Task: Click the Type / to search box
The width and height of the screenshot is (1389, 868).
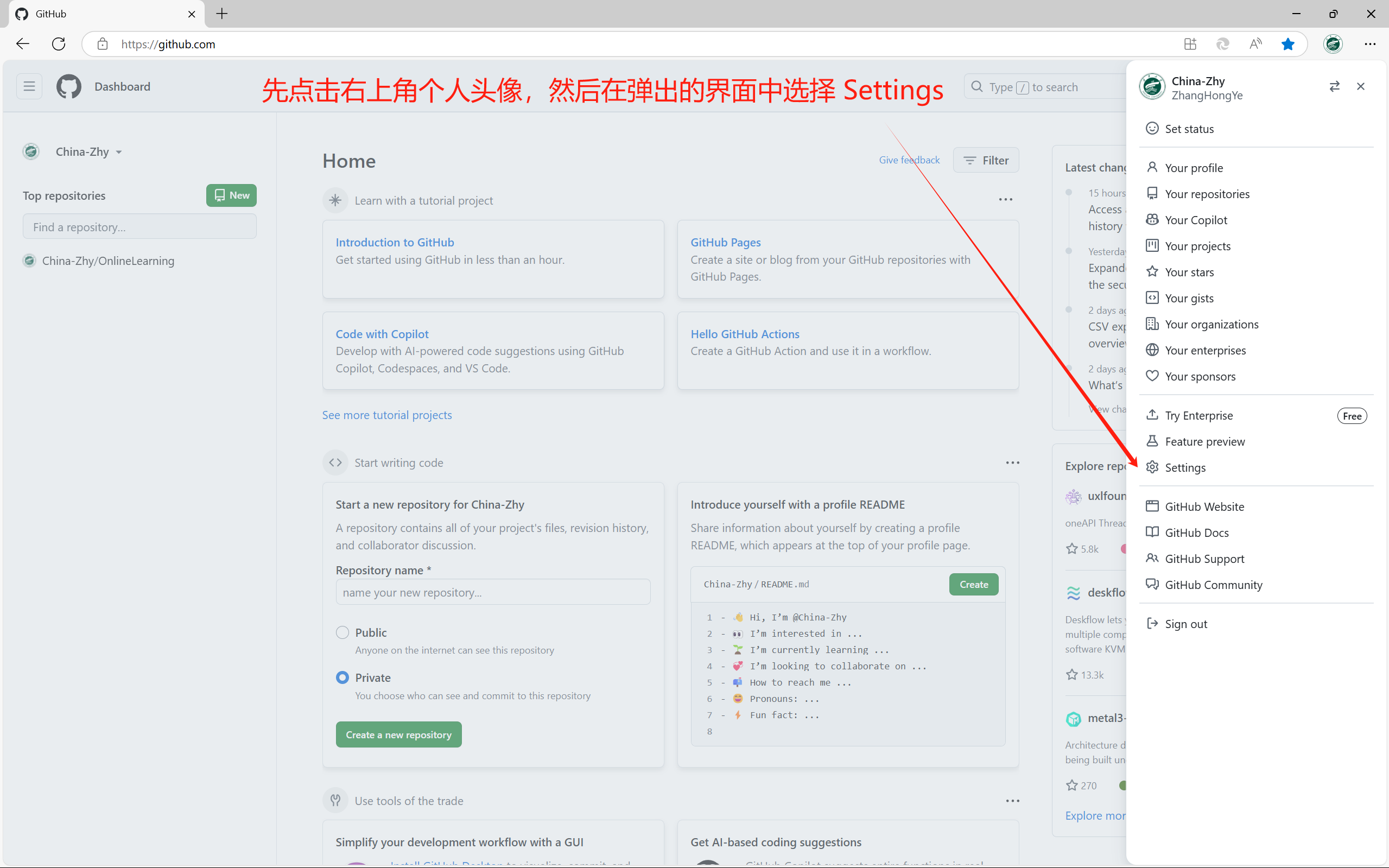Action: [1045, 87]
